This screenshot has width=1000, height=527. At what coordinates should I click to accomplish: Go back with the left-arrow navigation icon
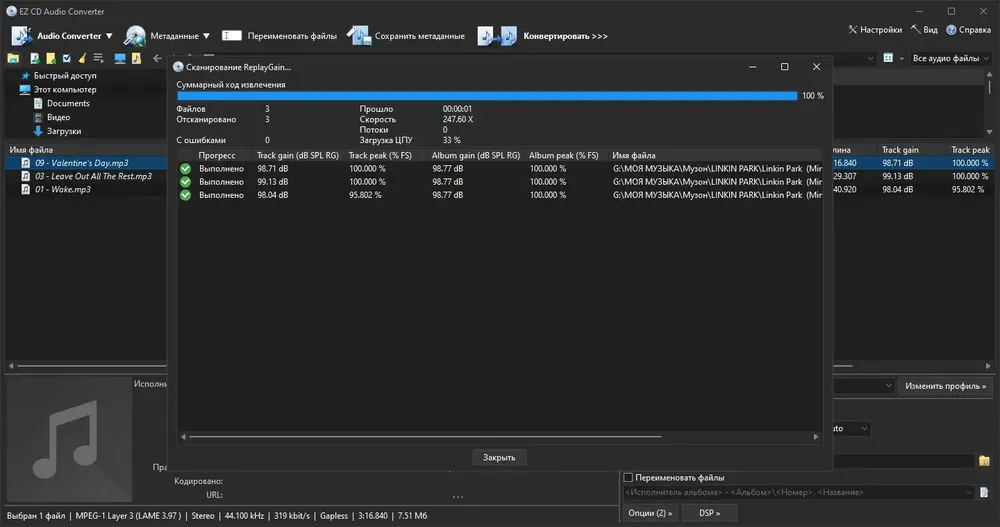coord(158,58)
